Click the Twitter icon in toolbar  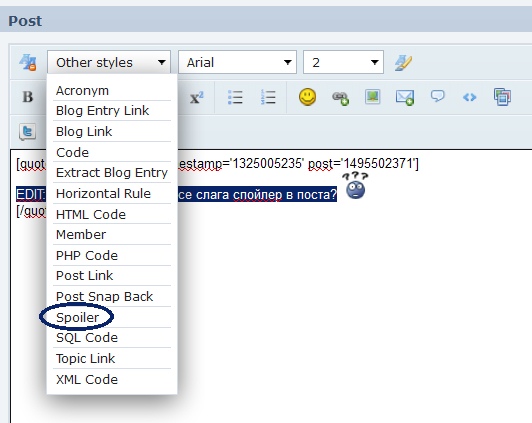pos(27,132)
